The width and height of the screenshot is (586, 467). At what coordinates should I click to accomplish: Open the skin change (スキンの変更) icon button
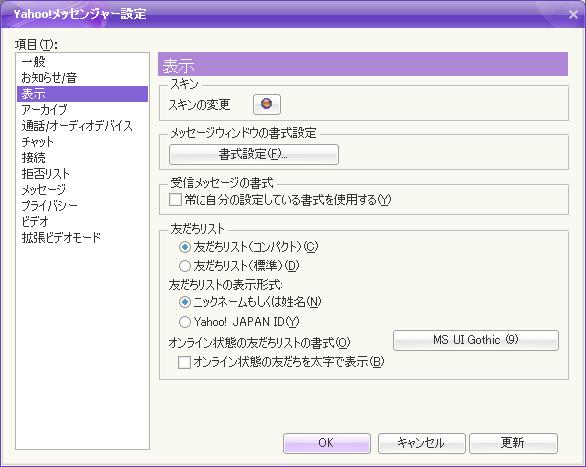click(267, 104)
